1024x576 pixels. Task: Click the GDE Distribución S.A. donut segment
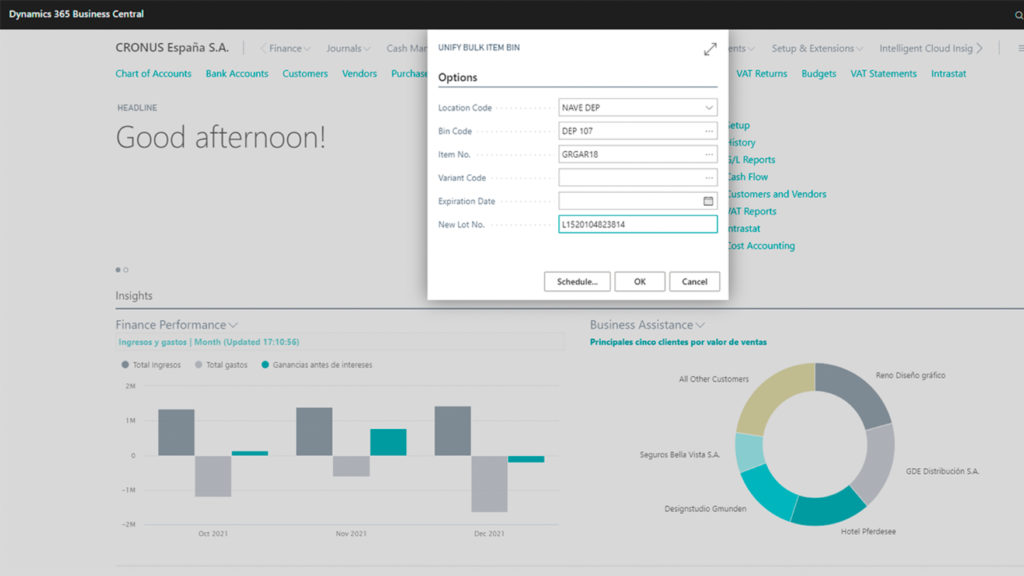(x=878, y=464)
